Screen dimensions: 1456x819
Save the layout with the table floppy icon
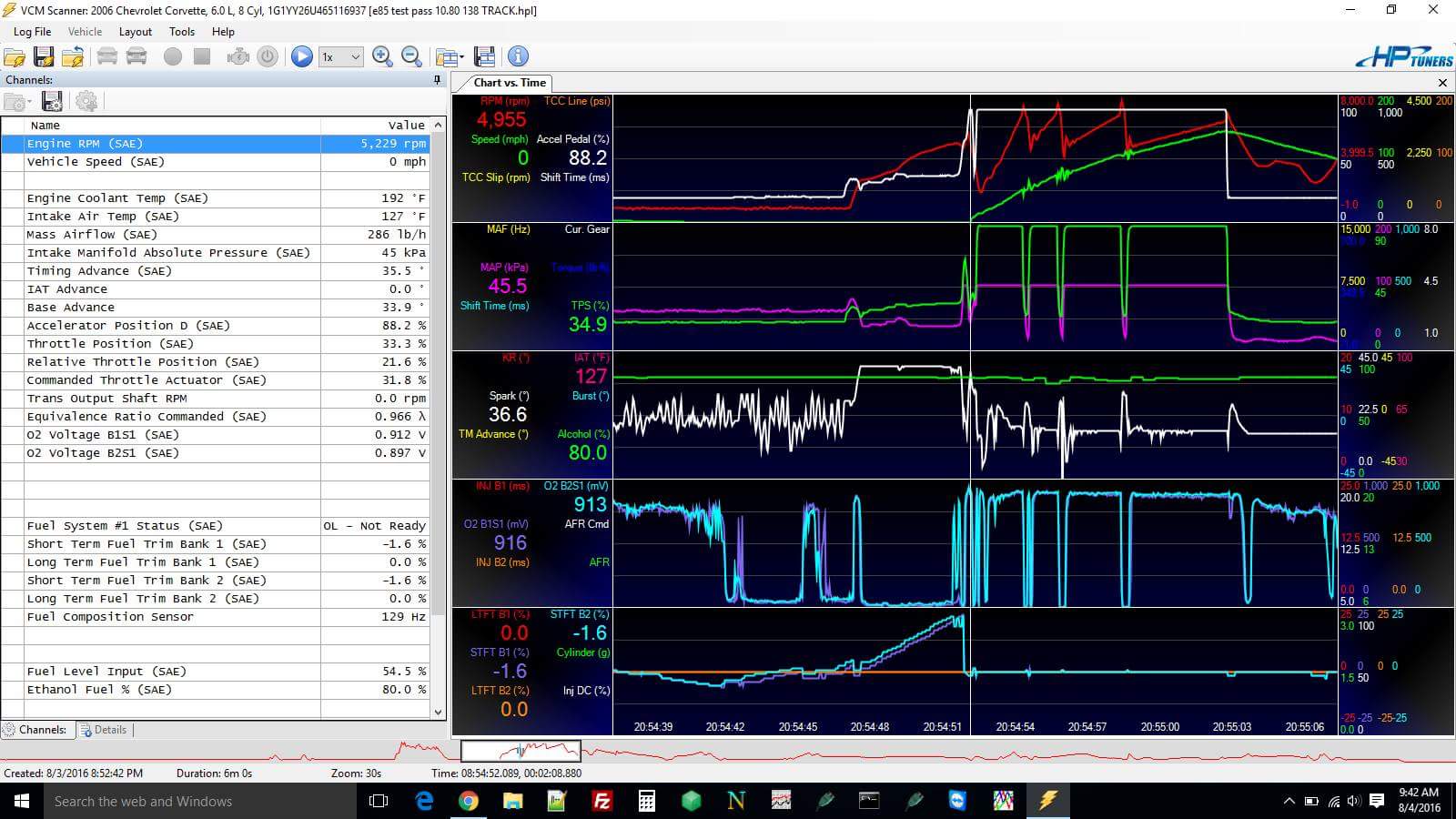(484, 56)
